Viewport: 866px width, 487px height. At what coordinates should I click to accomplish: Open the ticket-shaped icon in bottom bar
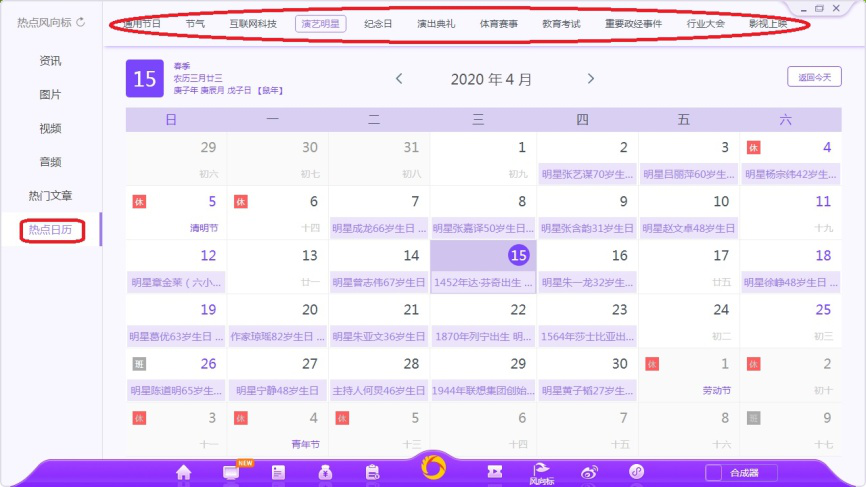click(x=495, y=472)
